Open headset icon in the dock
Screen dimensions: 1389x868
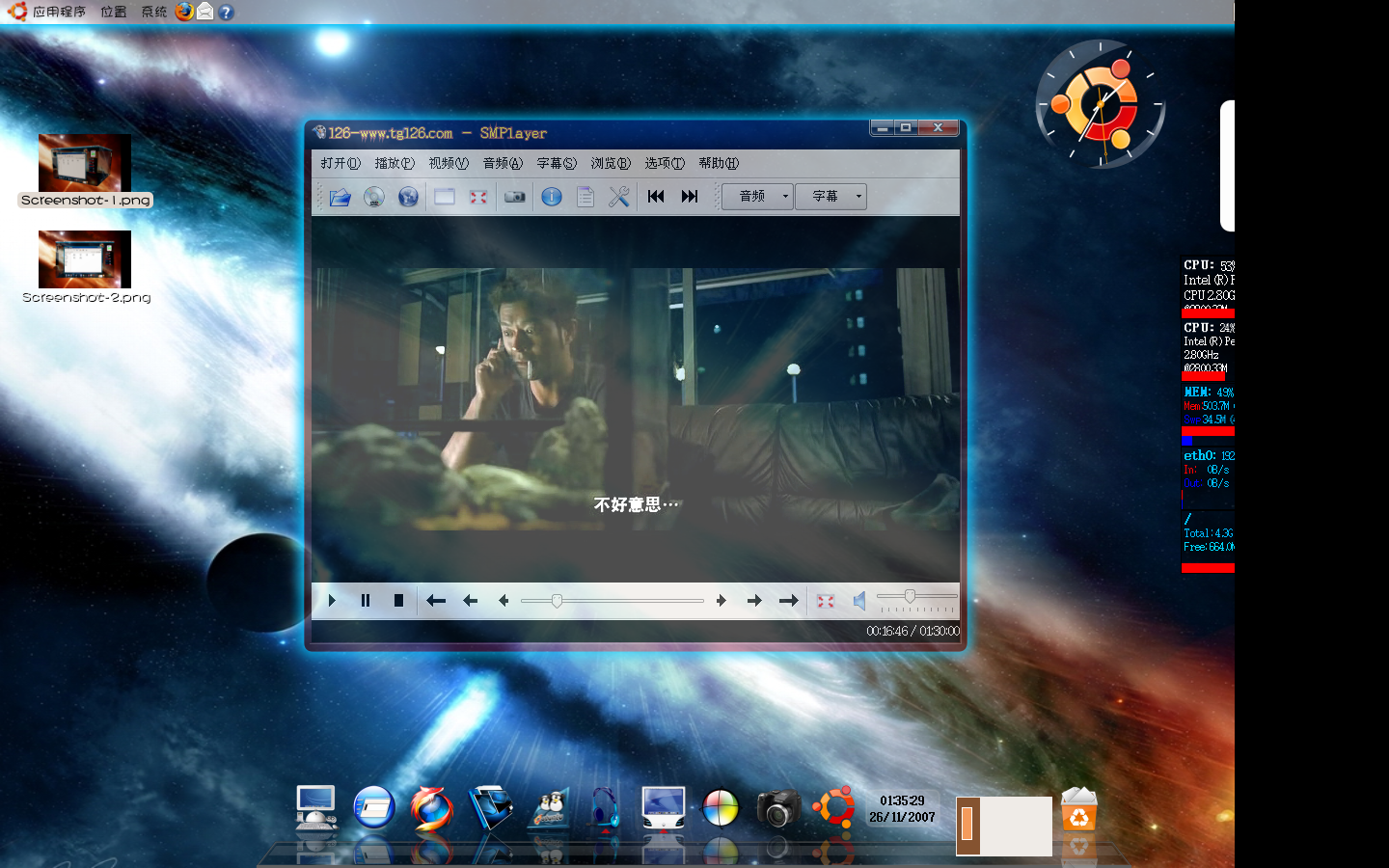(605, 808)
